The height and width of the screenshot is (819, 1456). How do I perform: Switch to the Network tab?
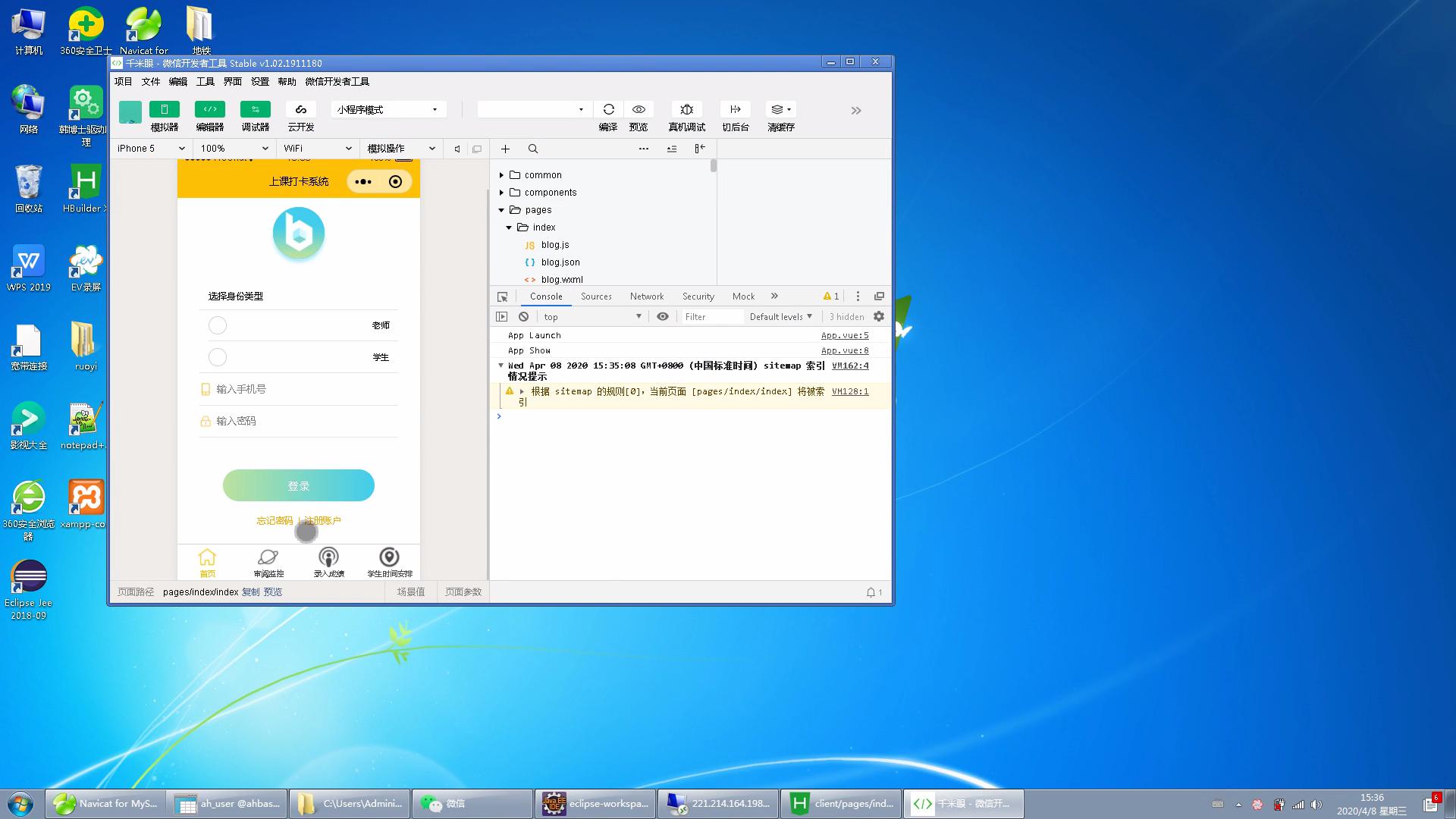(x=646, y=297)
